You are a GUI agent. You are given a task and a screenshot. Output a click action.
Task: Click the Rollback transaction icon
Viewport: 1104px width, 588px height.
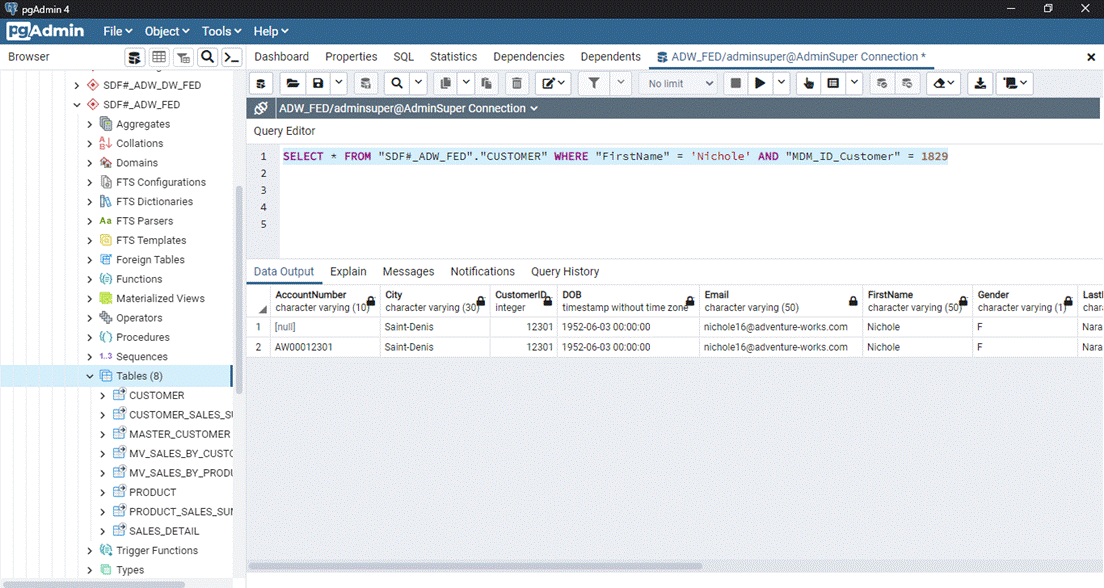coord(907,84)
